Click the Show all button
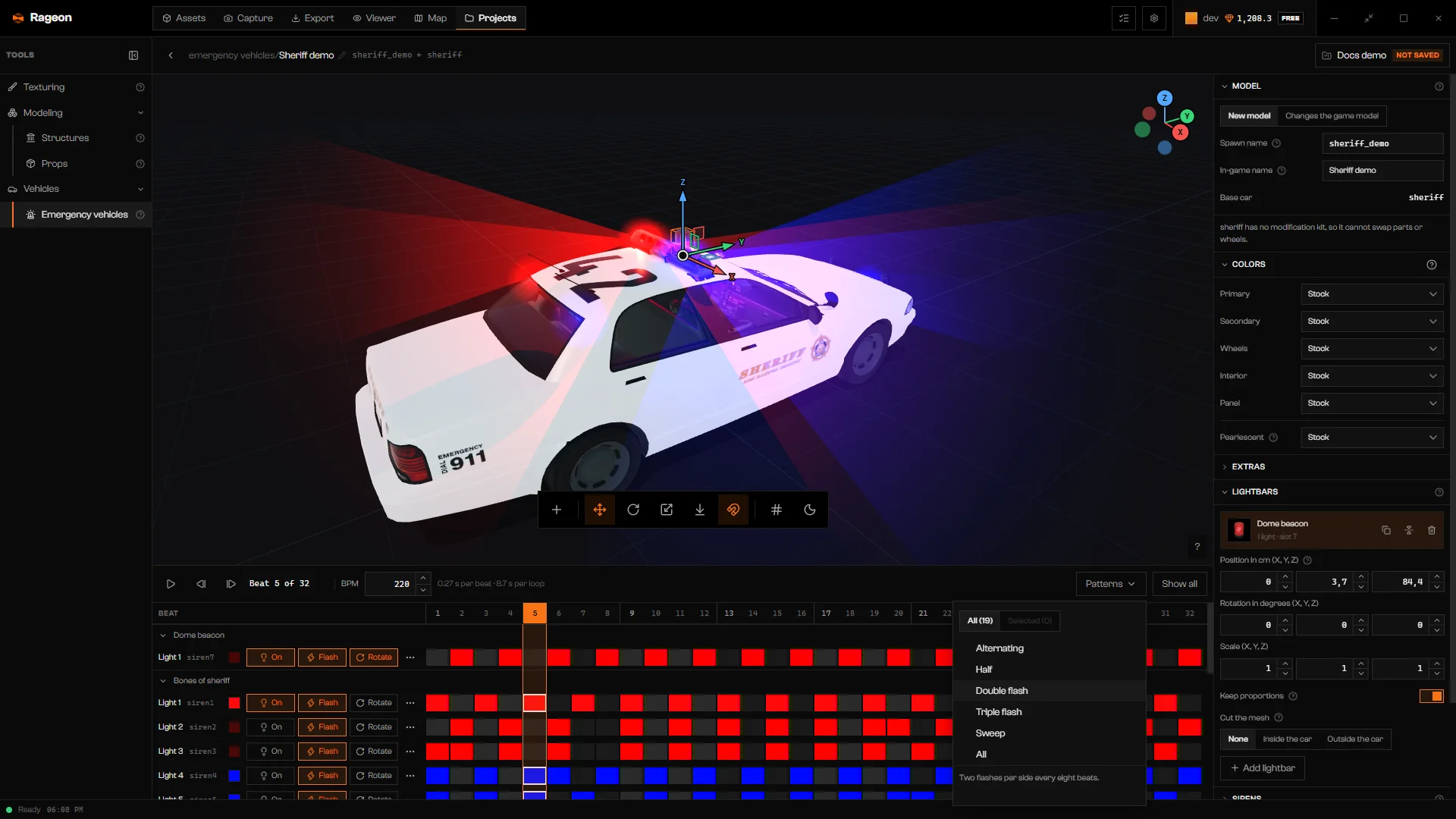Screen dimensions: 1456x819 click(x=1179, y=584)
